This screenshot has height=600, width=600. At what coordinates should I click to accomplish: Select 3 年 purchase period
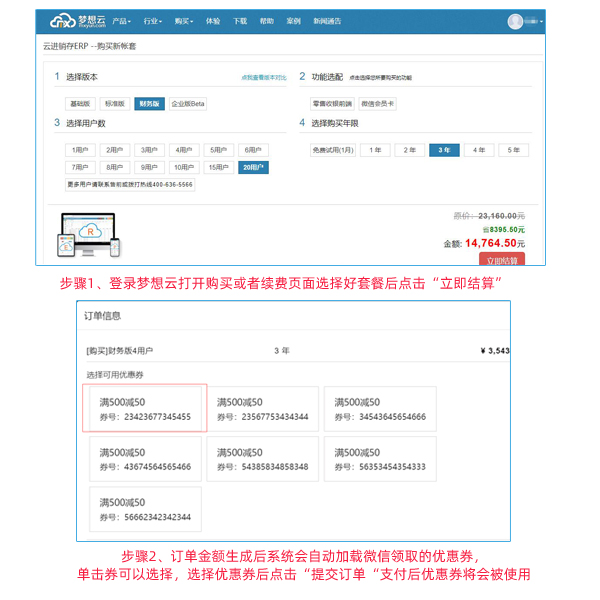444,150
